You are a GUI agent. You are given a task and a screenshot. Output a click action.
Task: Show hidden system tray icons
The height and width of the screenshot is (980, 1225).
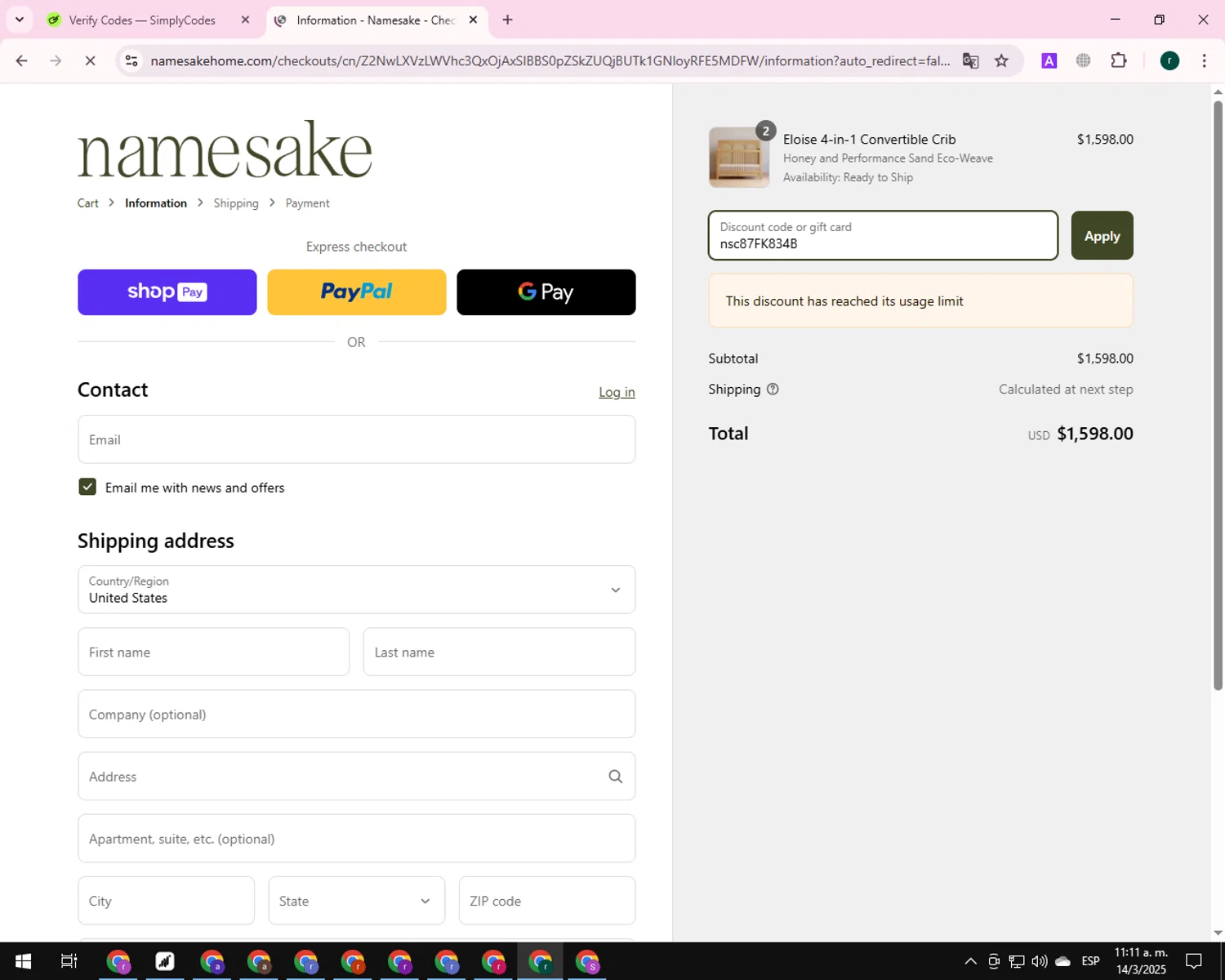[x=970, y=961]
